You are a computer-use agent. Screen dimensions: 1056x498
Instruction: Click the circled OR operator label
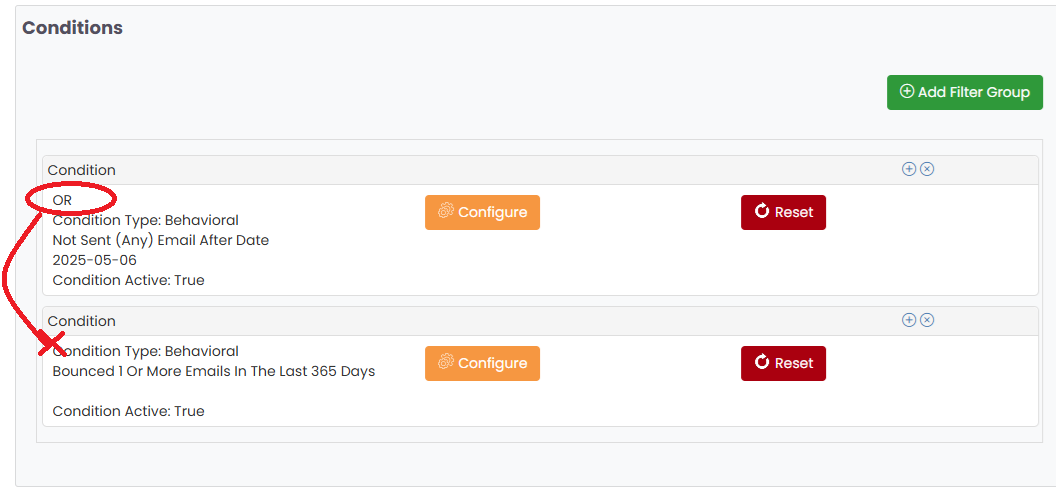pyautogui.click(x=63, y=200)
